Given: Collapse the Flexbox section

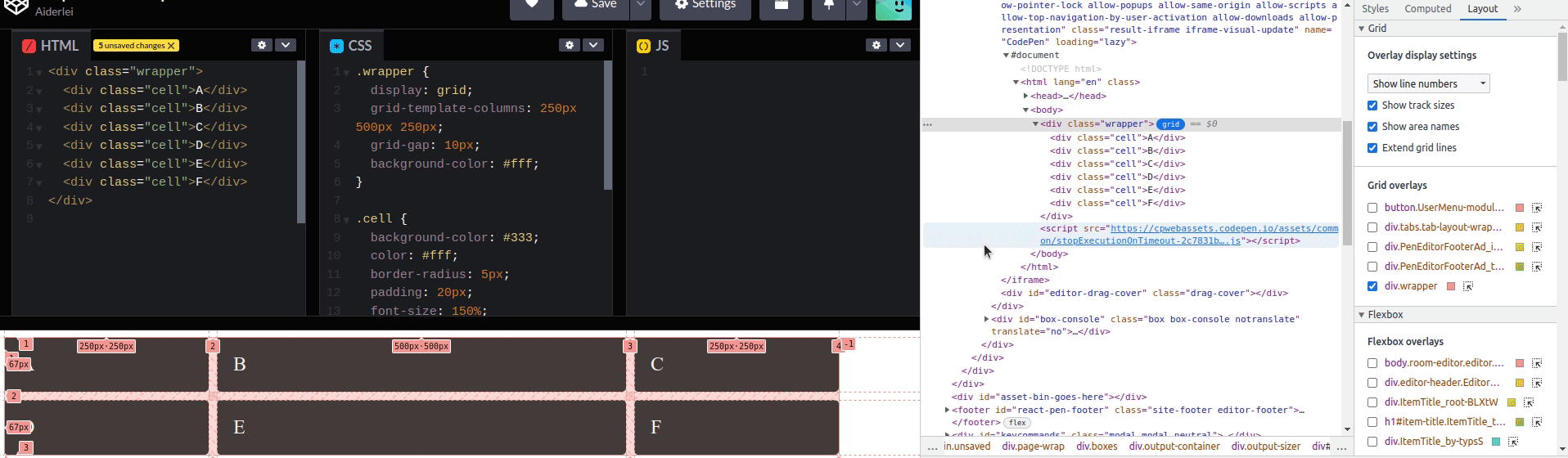Looking at the screenshot, I should click(x=1363, y=315).
